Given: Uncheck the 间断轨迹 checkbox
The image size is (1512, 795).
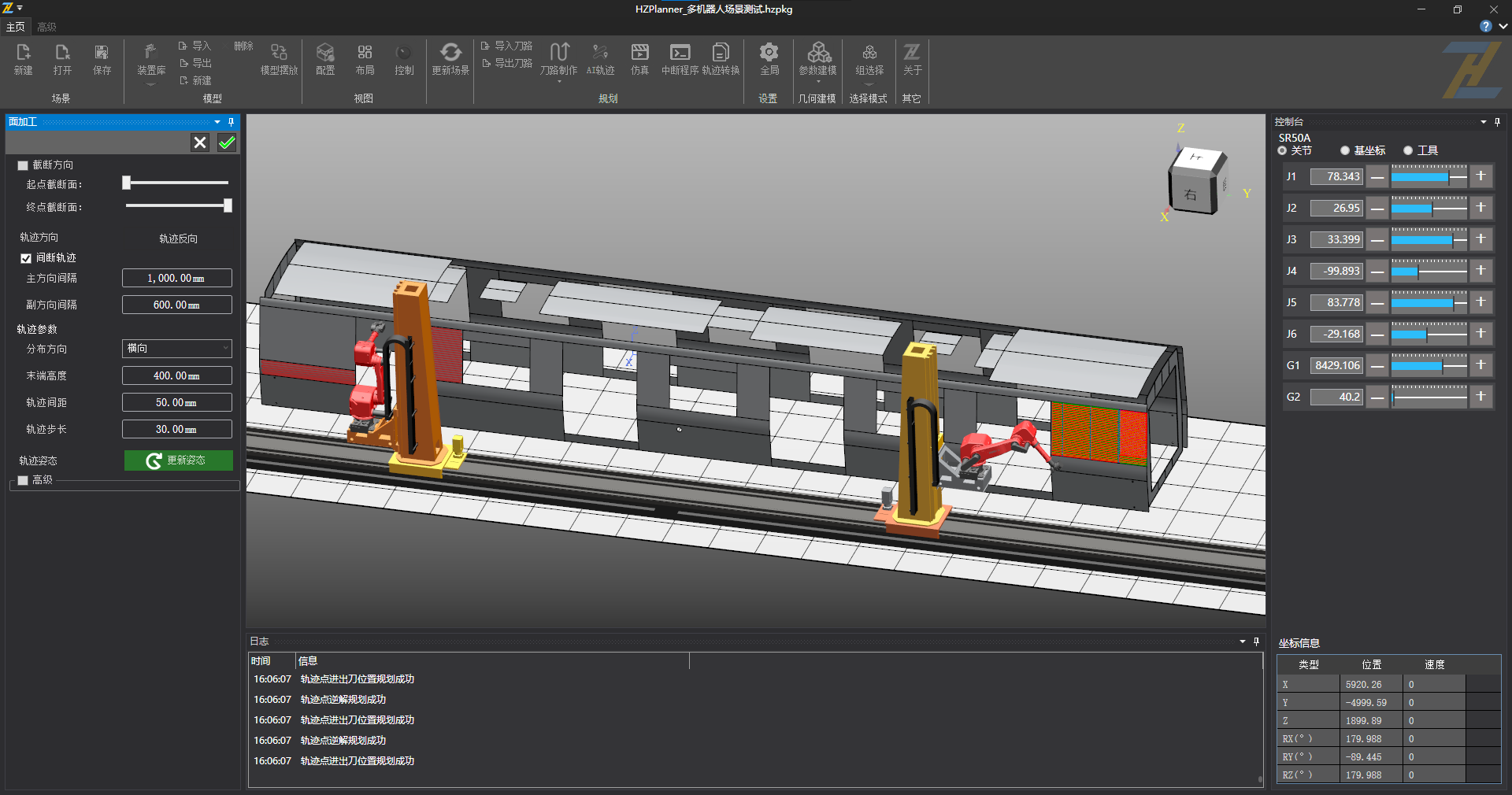Looking at the screenshot, I should (x=26, y=258).
